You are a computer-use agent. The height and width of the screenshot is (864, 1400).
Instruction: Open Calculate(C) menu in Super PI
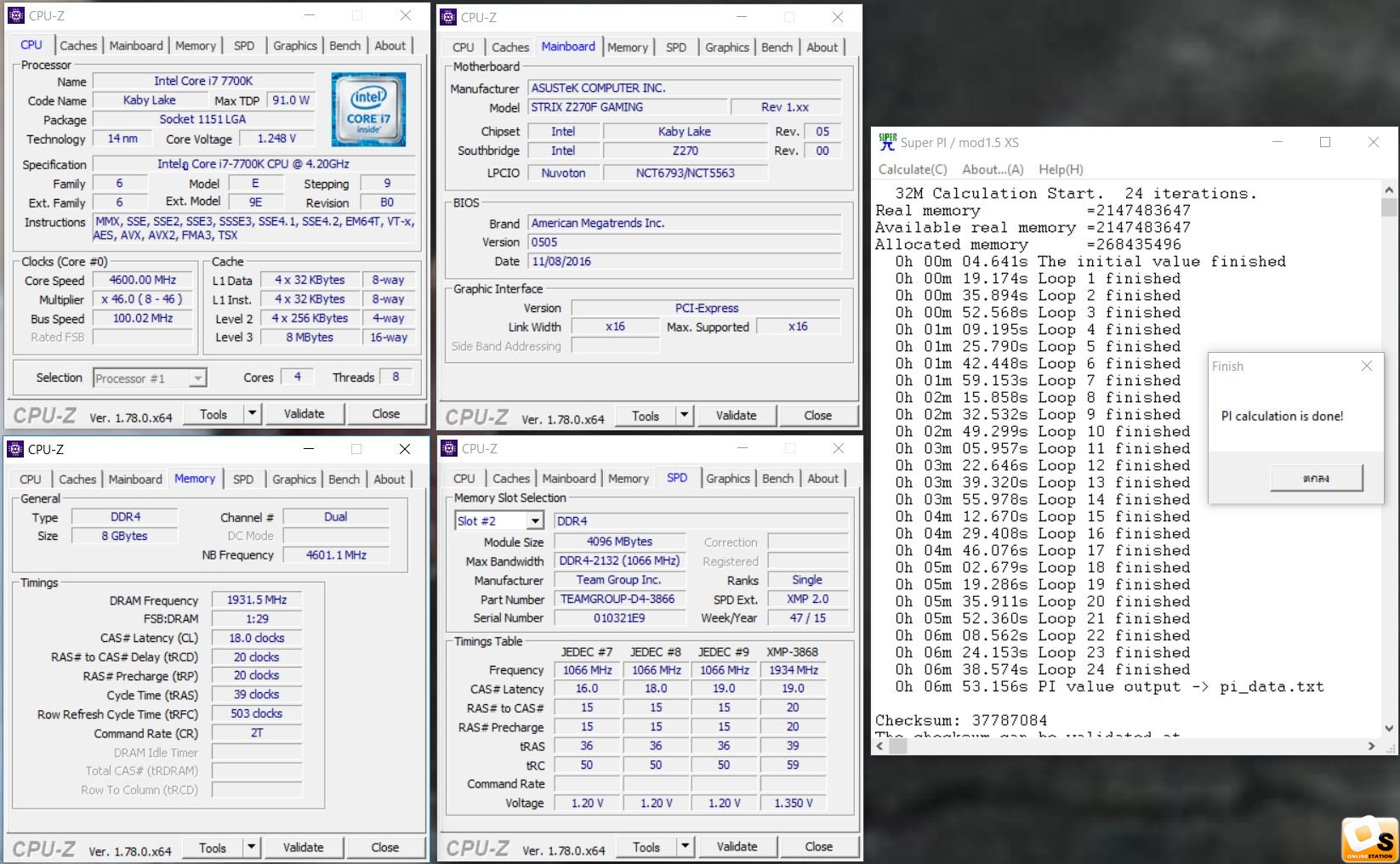913,169
